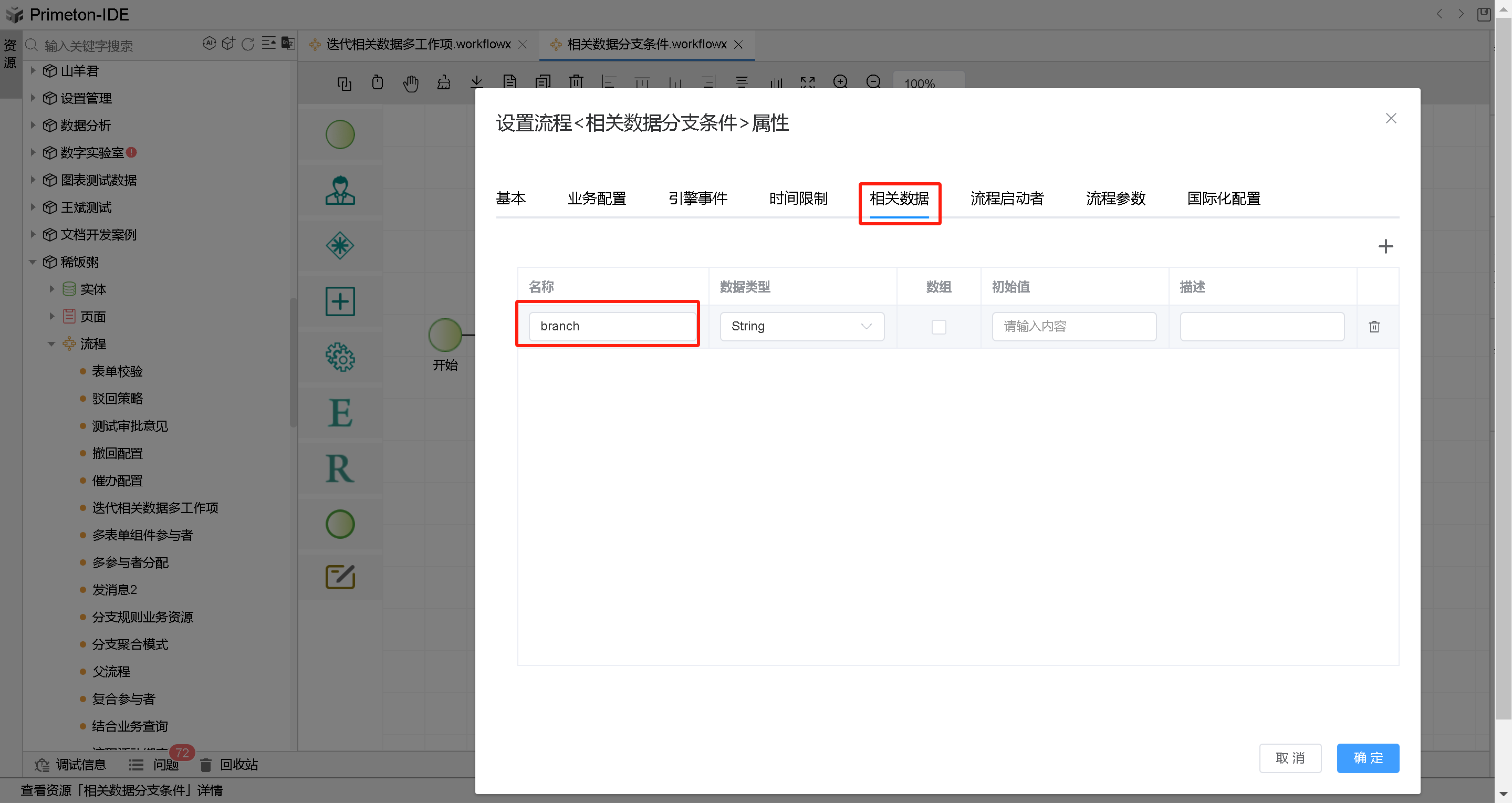Click the plus icon to add related data
The image size is (1512, 803).
tap(1386, 246)
